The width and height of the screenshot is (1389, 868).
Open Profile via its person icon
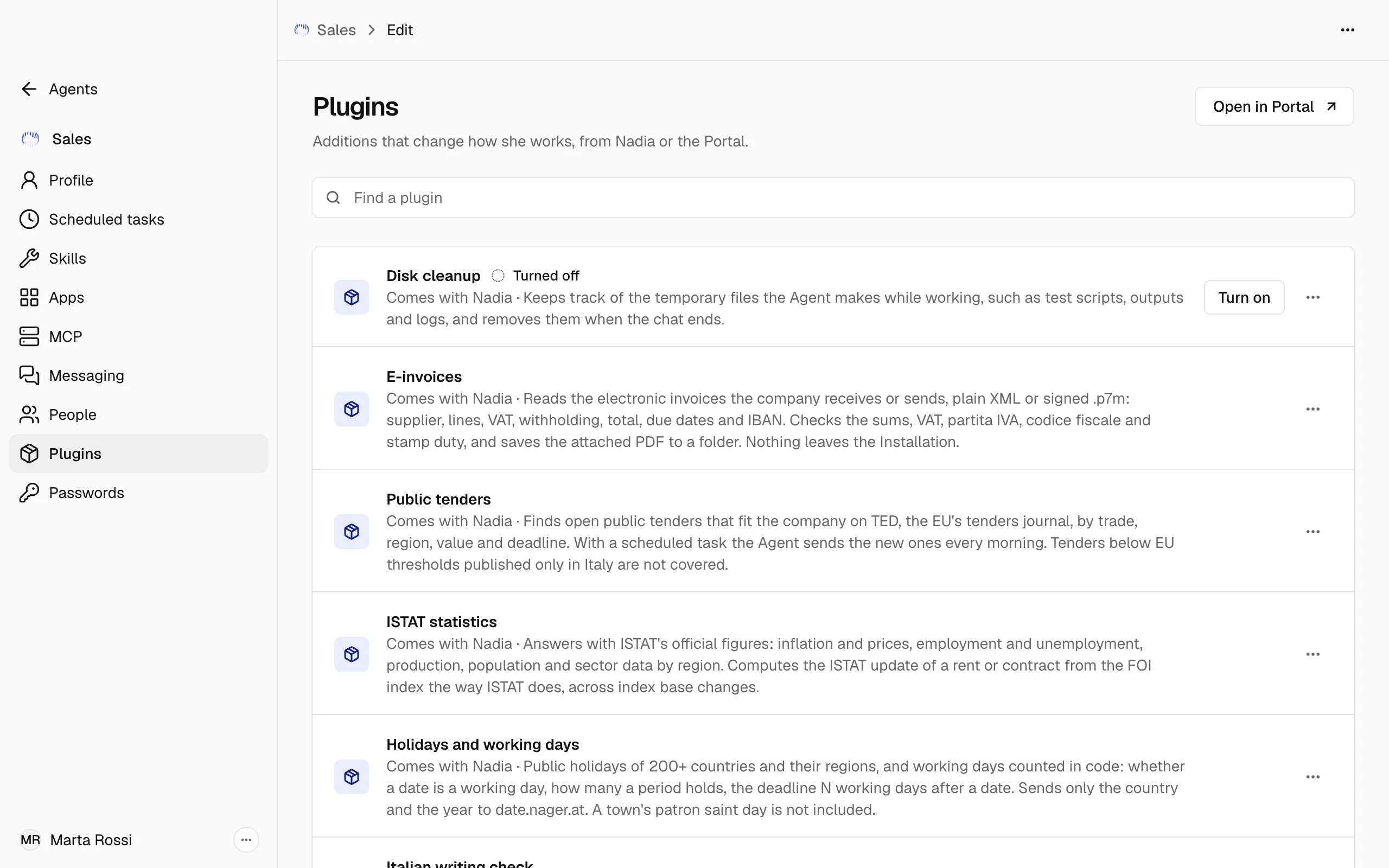(x=29, y=180)
